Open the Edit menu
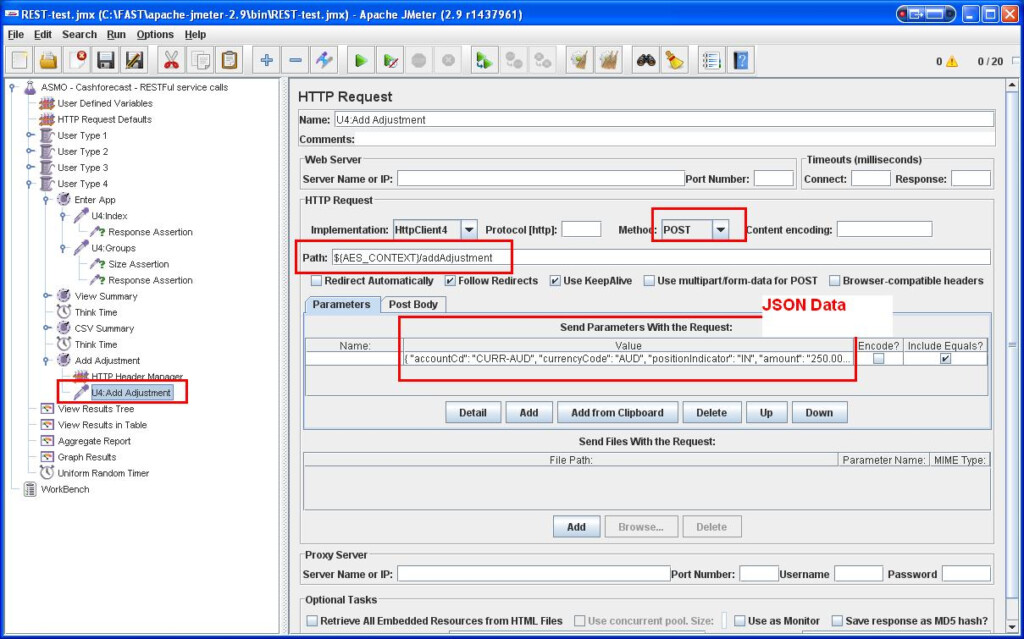Viewport: 1024px width, 639px height. tap(43, 35)
